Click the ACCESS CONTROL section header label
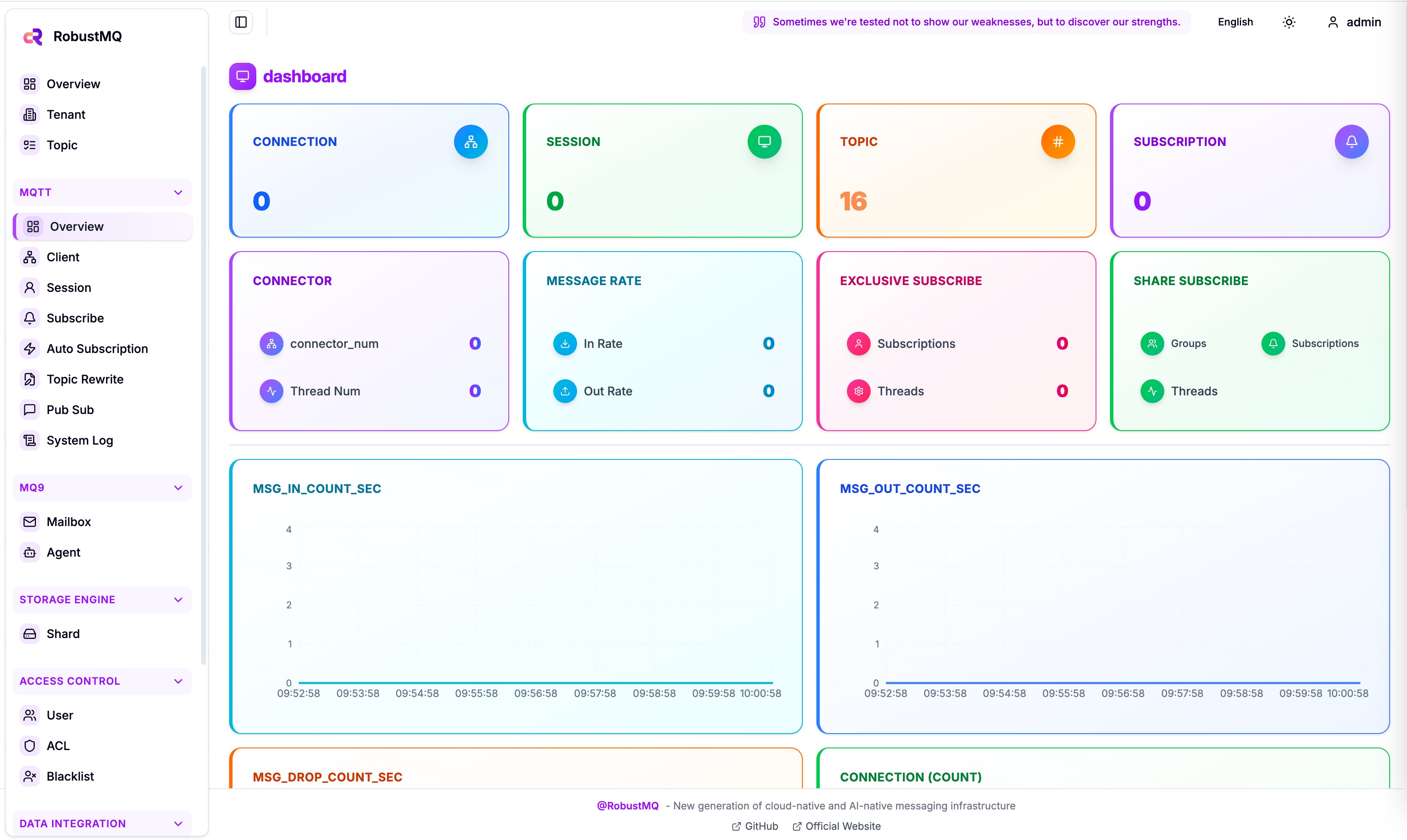 coord(70,681)
